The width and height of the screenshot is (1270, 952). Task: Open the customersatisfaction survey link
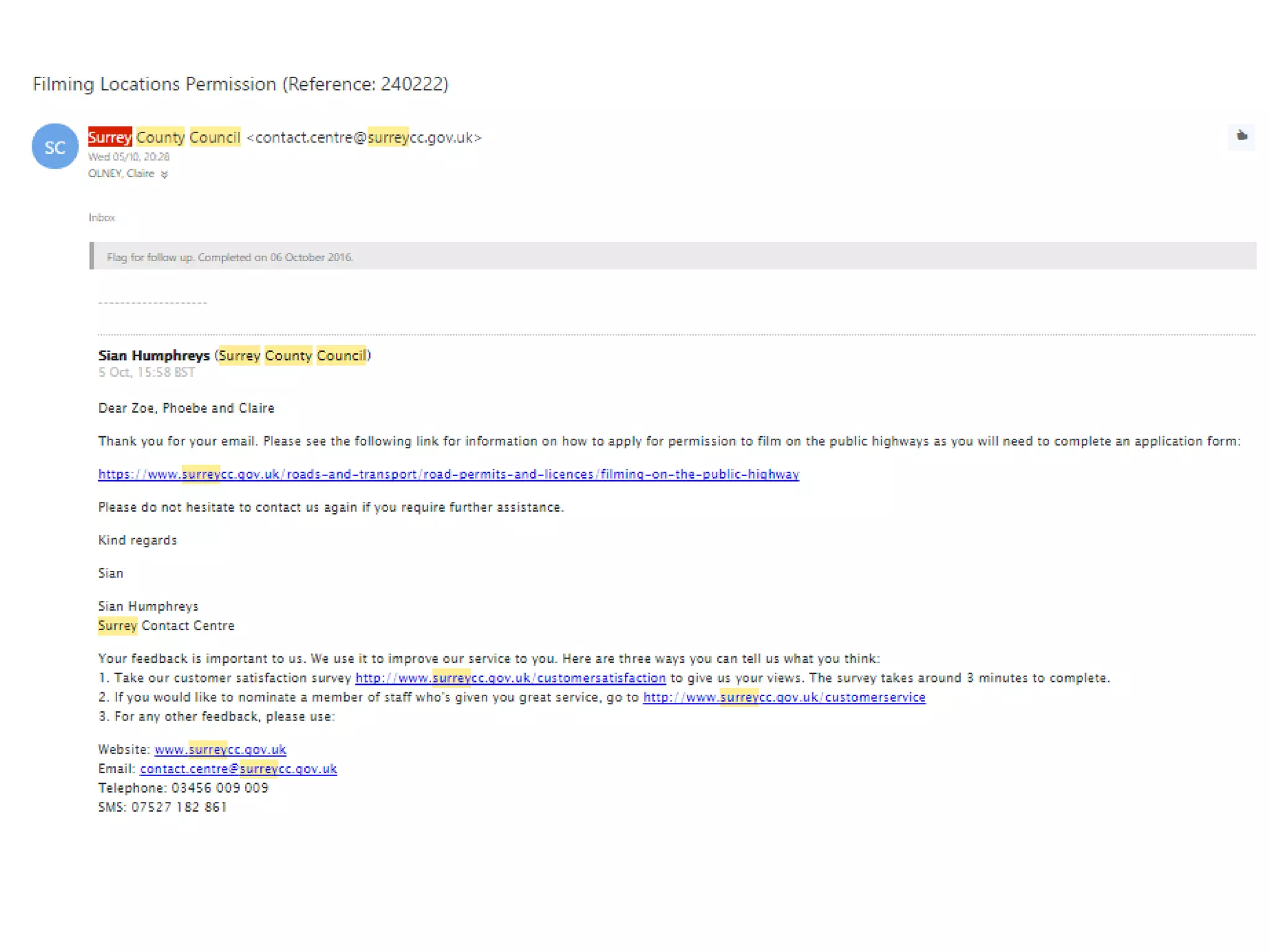[510, 678]
